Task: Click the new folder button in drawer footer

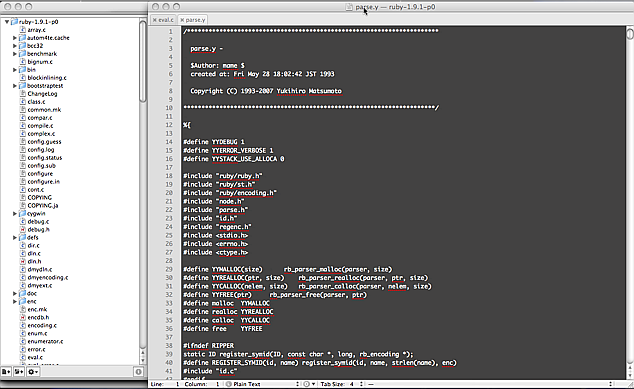Action: tap(19, 371)
